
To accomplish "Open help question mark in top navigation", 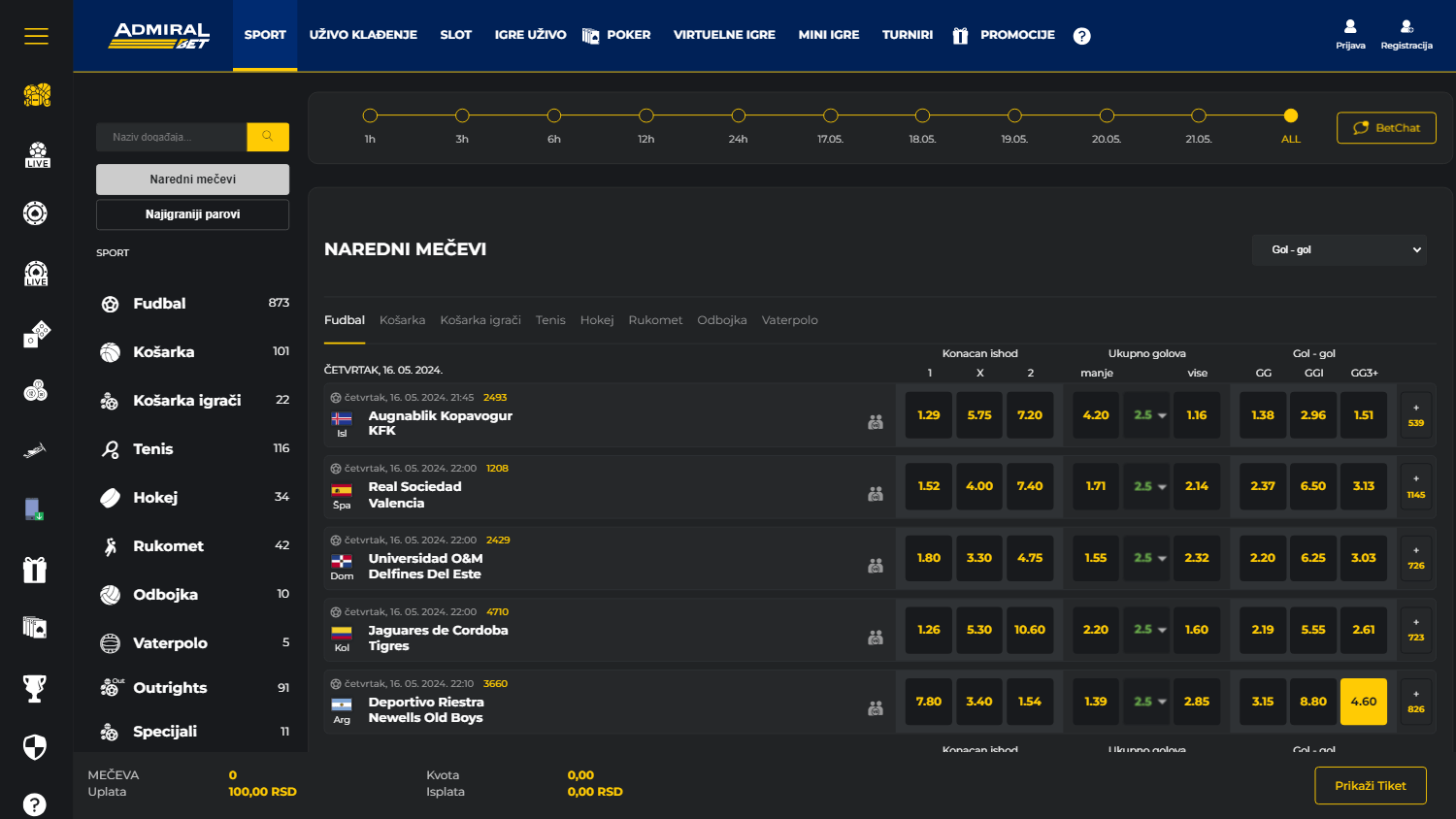I will click(1082, 36).
